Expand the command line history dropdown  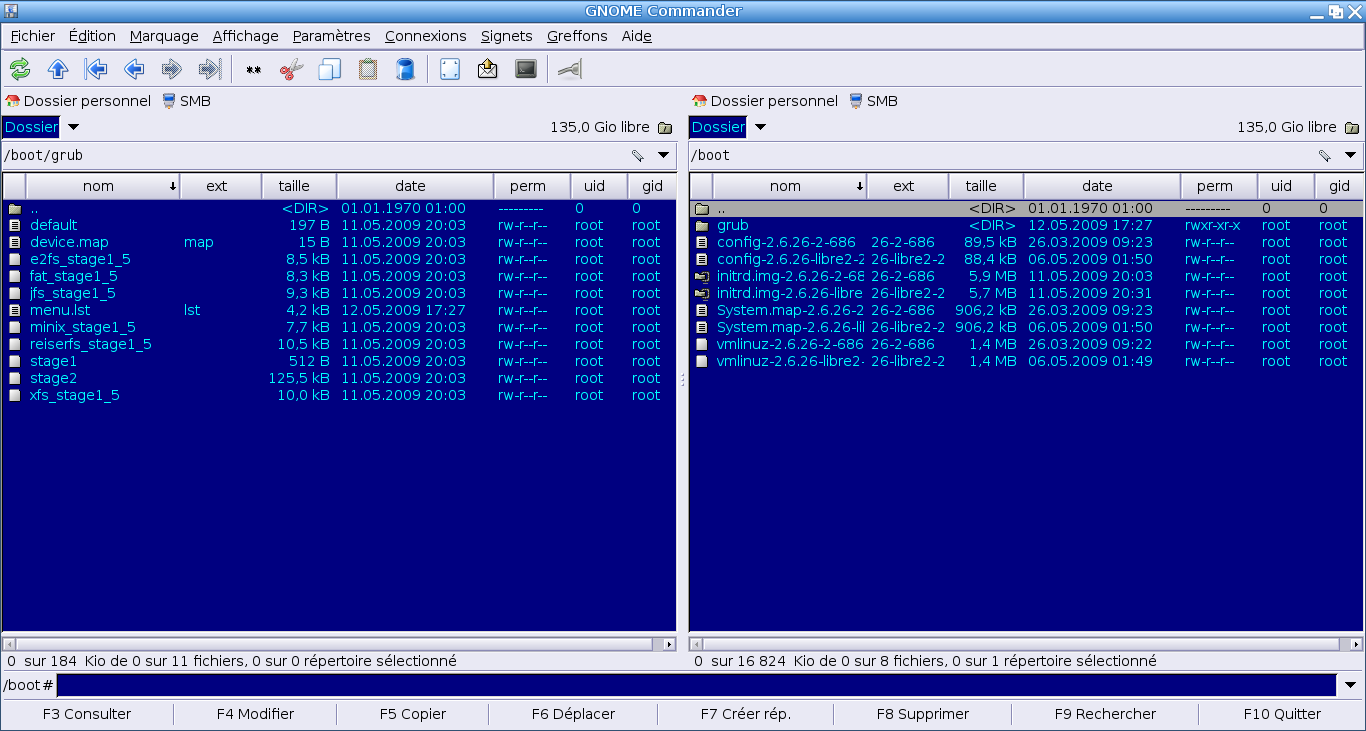tap(1351, 685)
